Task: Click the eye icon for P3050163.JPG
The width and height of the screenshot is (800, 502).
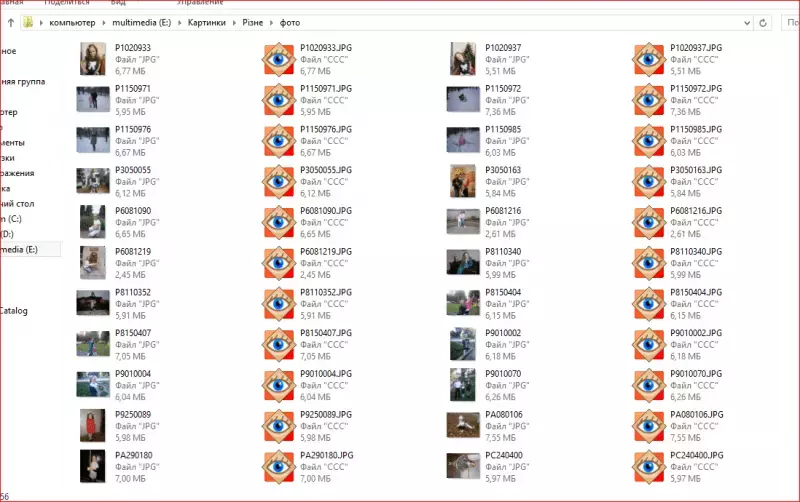Action: pyautogui.click(x=649, y=182)
